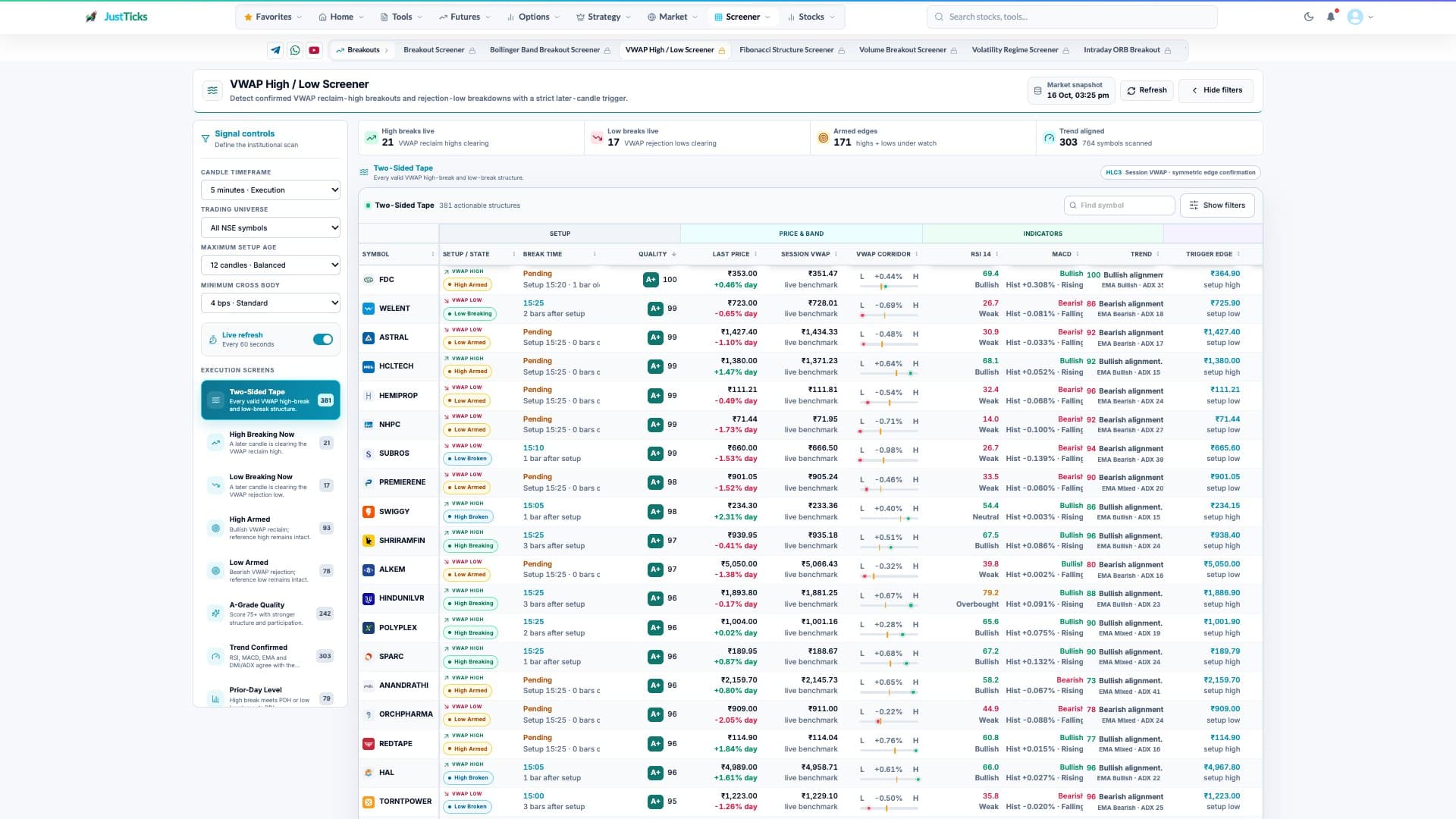Switch to Fibonacci Structure Screener tab
This screenshot has height=819, width=1456.
tap(792, 50)
